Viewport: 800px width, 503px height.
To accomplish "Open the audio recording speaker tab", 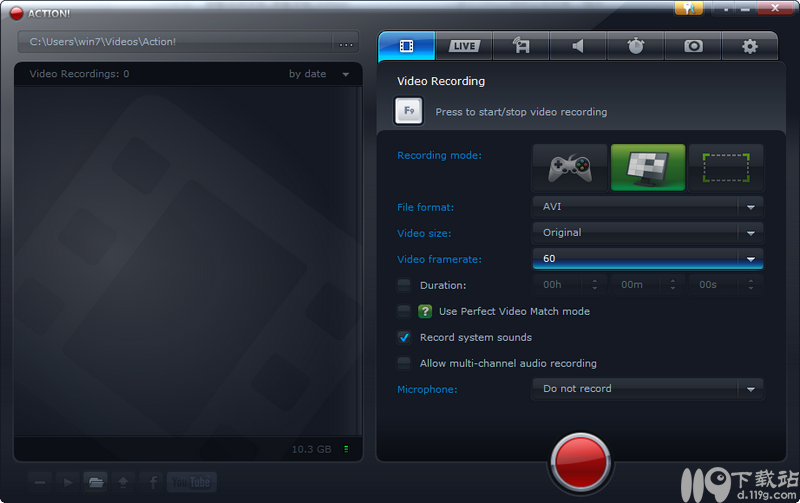I will [578, 46].
